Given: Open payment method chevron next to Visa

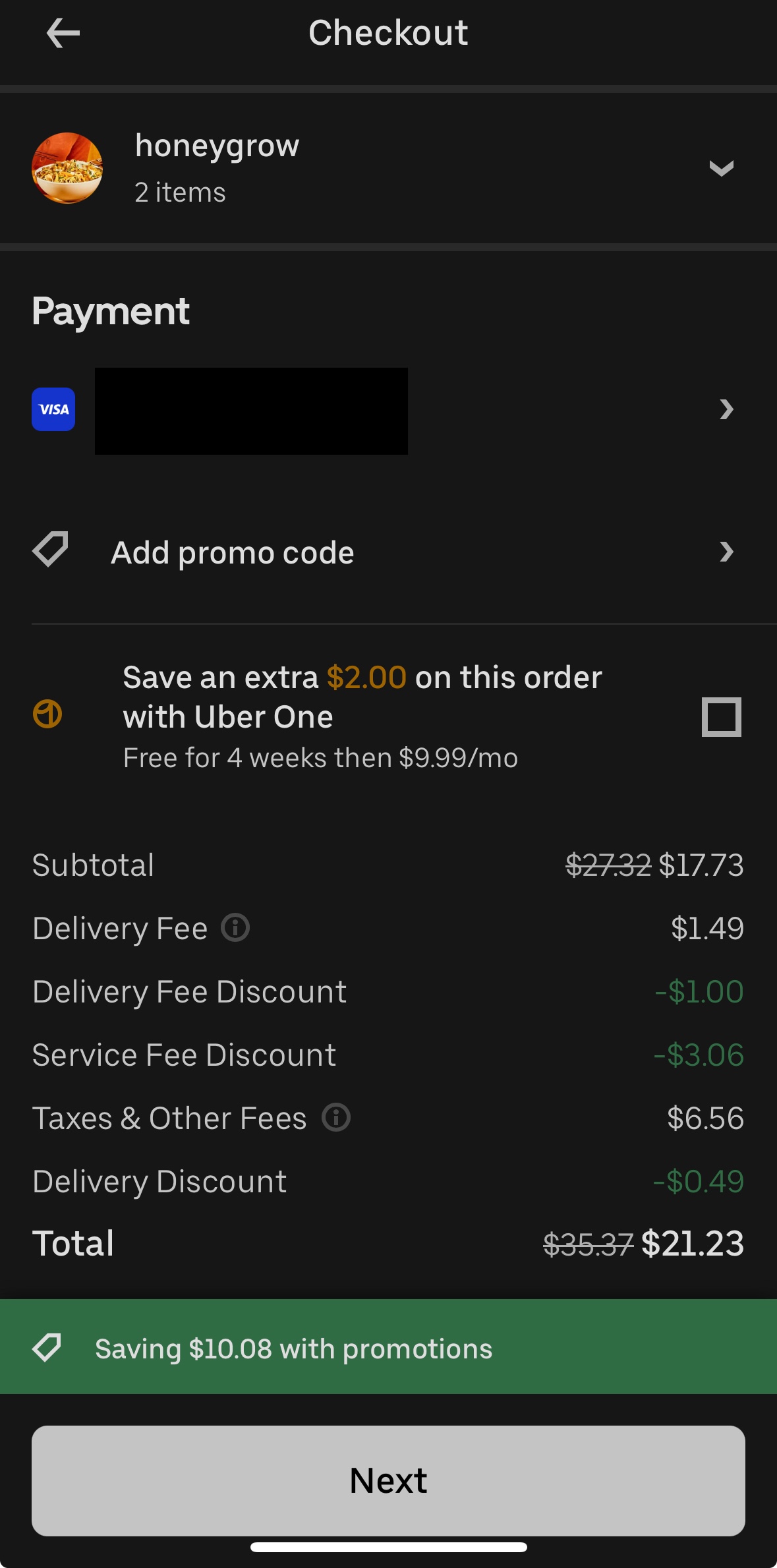Looking at the screenshot, I should pyautogui.click(x=726, y=409).
